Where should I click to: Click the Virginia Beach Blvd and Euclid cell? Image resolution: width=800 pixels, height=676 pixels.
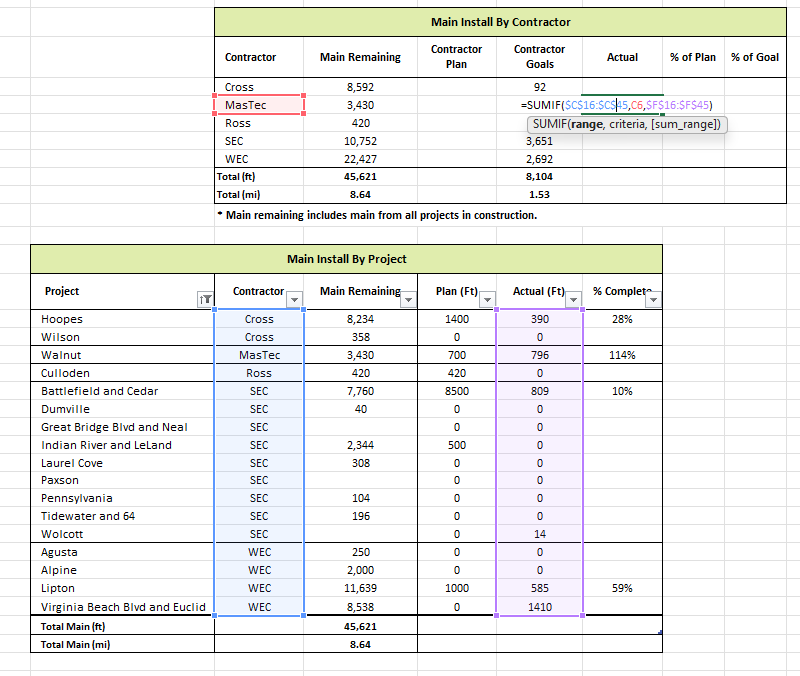(122, 607)
